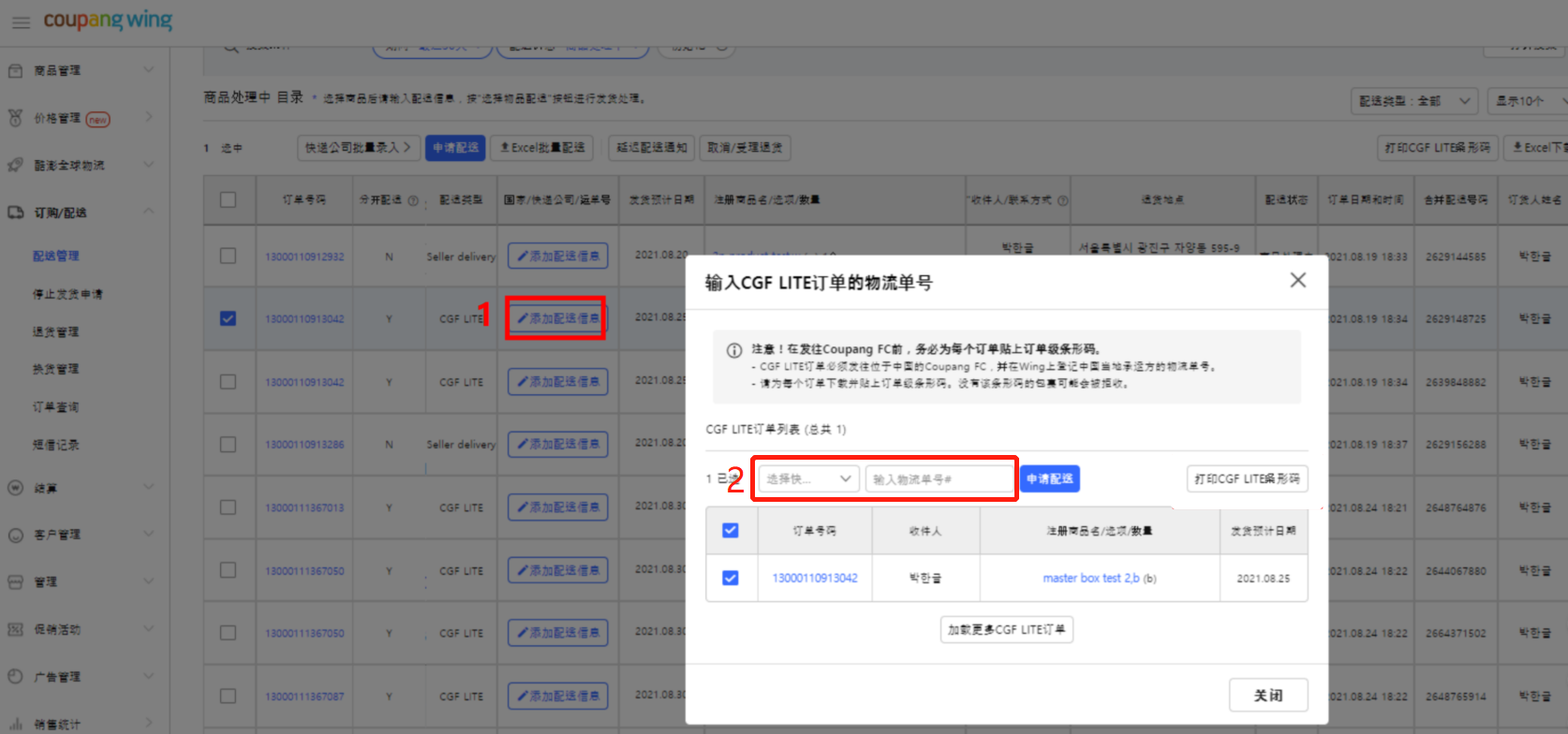The image size is (1568, 734).
Task: Open the hamburger menu beside Coupang Wing logo
Action: pyautogui.click(x=21, y=22)
